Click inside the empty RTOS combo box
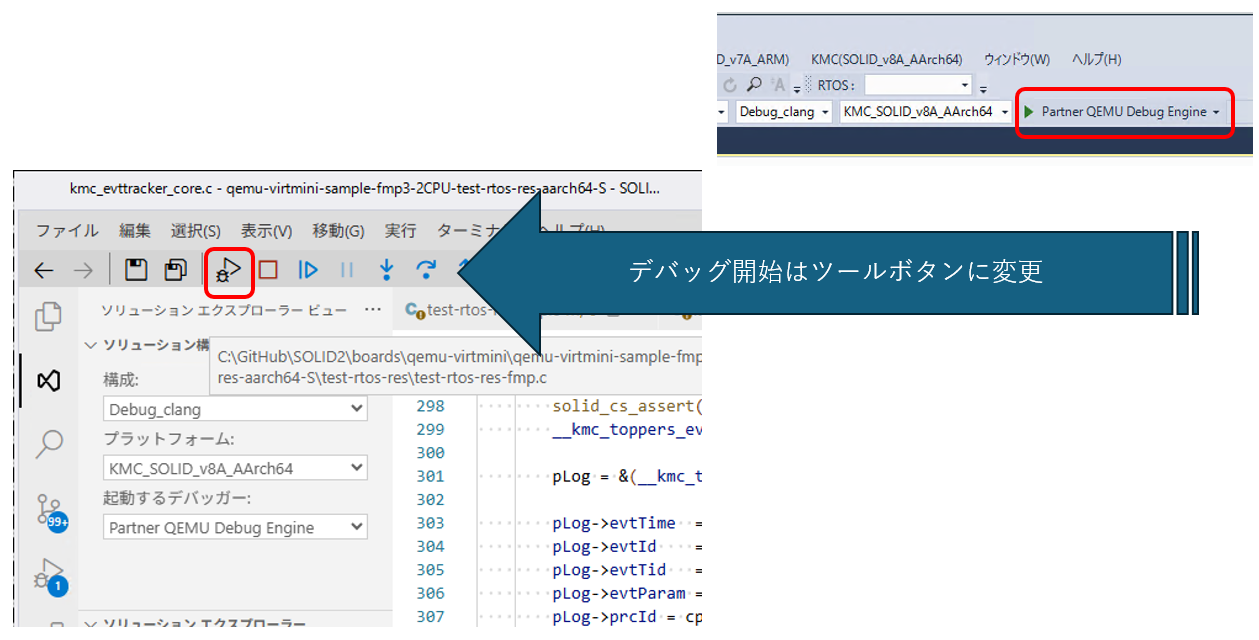This screenshot has width=1259, height=640. click(x=915, y=84)
